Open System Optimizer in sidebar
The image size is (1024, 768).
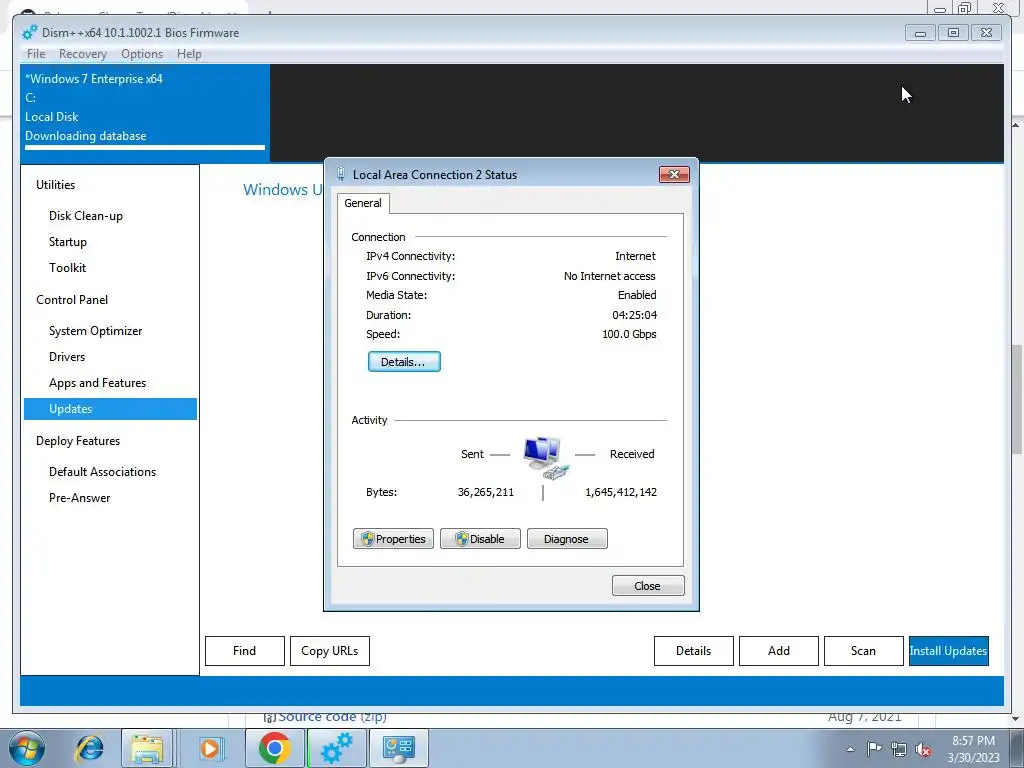(x=95, y=330)
